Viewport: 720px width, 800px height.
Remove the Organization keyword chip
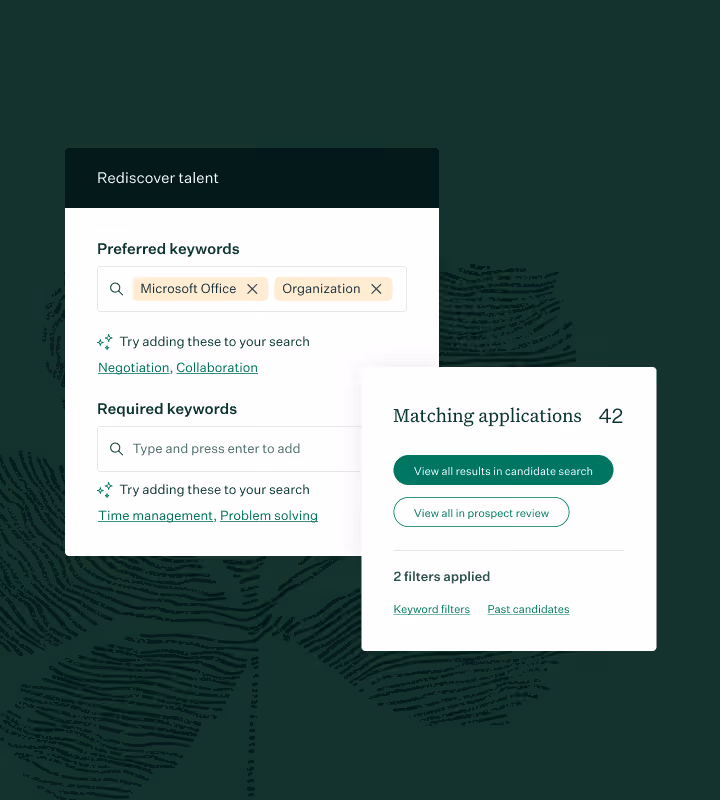coord(376,289)
